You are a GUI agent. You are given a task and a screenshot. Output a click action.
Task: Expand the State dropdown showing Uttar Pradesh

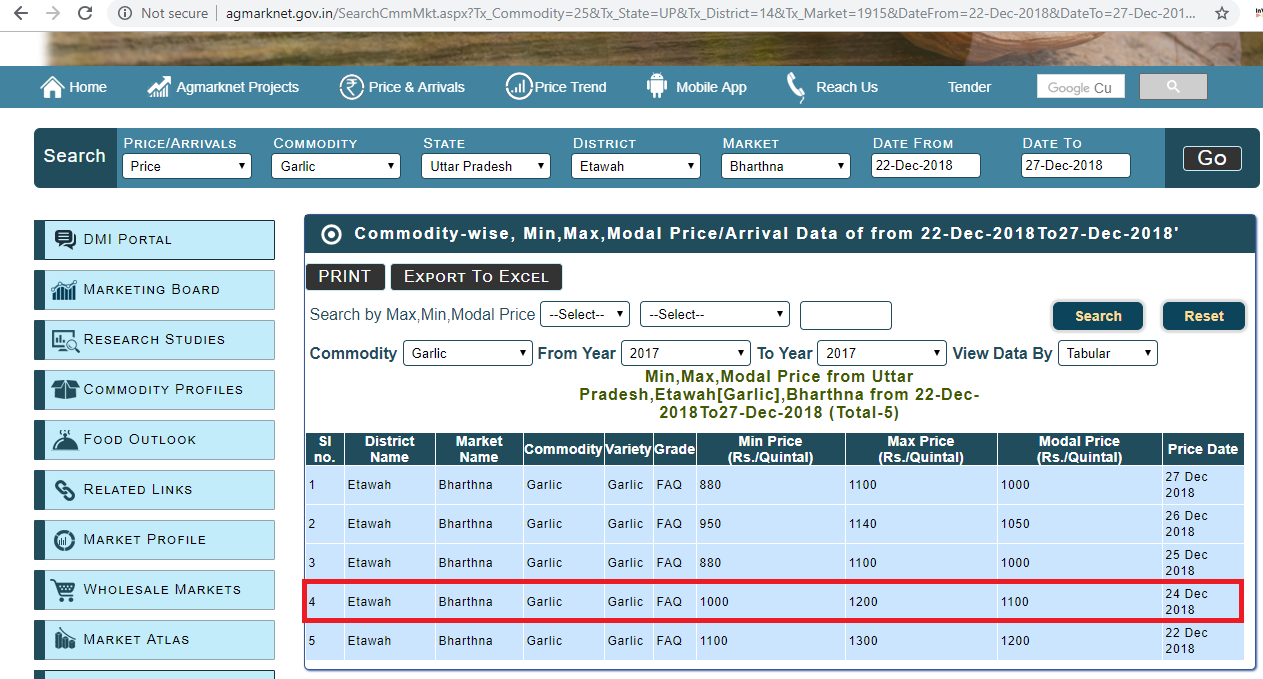[x=485, y=166]
